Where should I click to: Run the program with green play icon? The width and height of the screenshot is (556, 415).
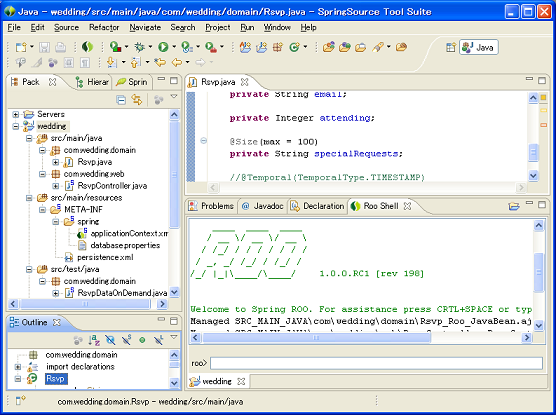163,47
